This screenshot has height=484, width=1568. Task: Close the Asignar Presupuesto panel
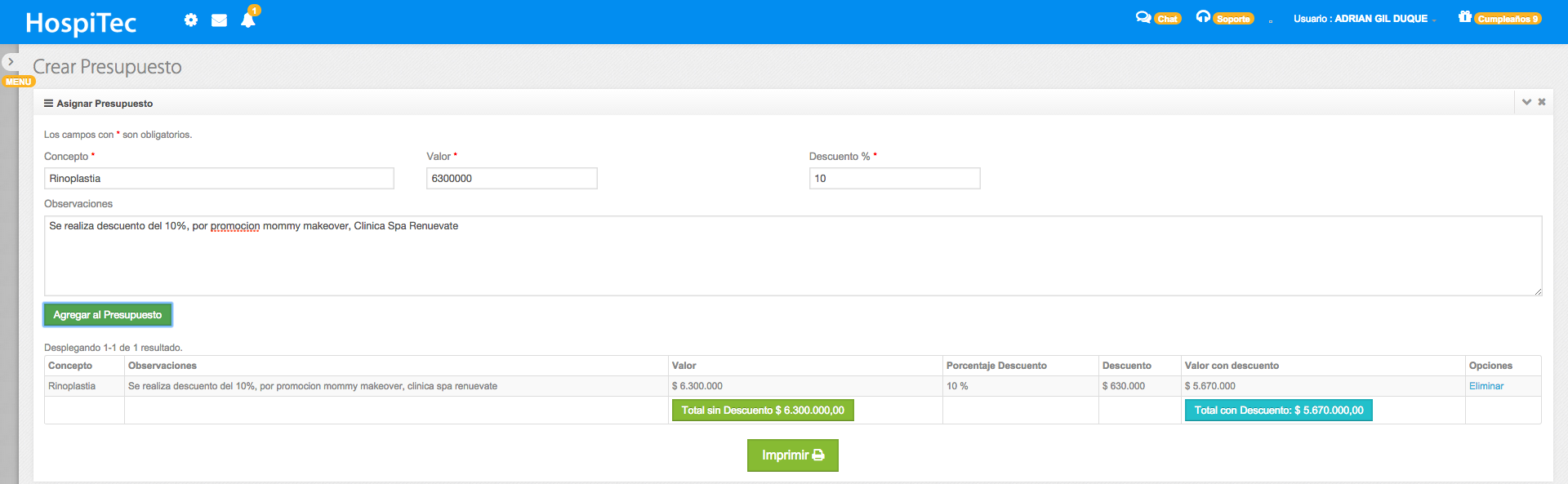click(x=1542, y=102)
